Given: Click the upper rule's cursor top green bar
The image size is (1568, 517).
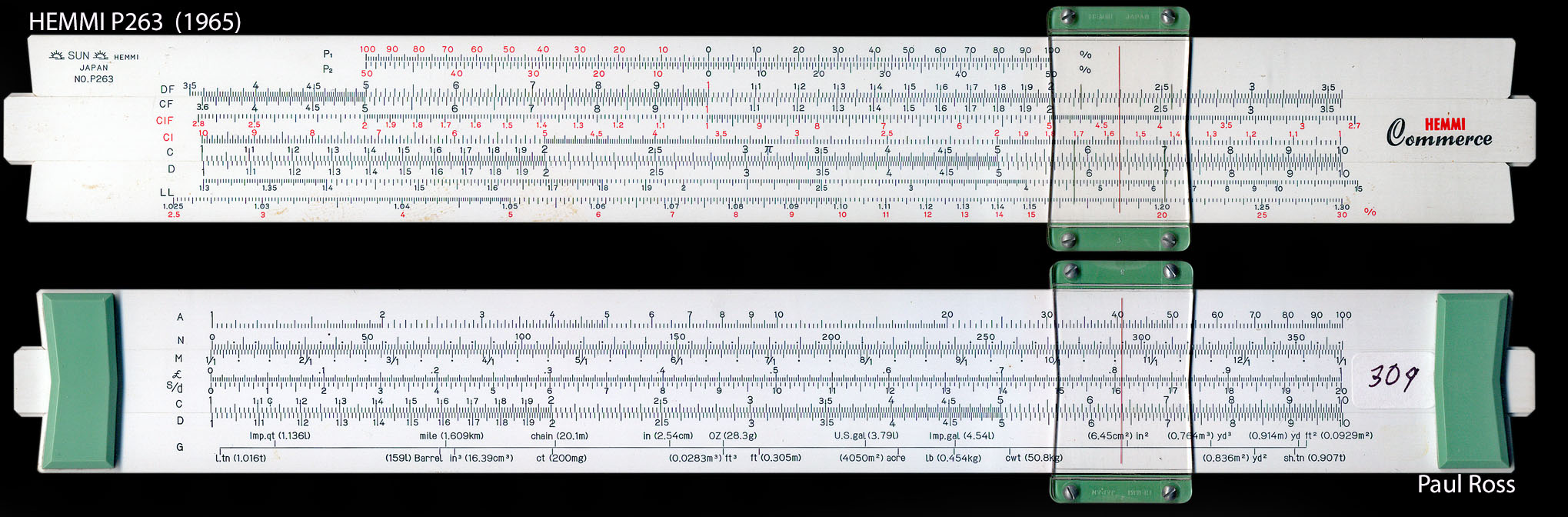Looking at the screenshot, I should pyautogui.click(x=1119, y=19).
